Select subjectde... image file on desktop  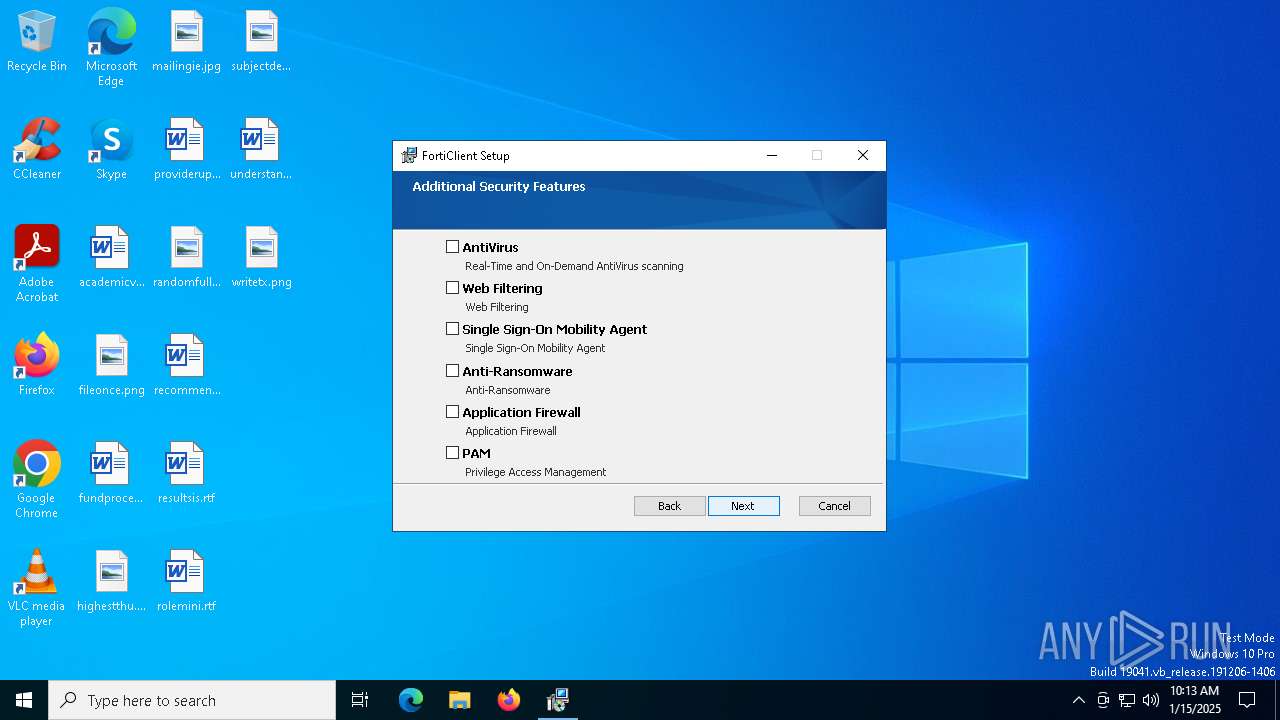click(261, 41)
